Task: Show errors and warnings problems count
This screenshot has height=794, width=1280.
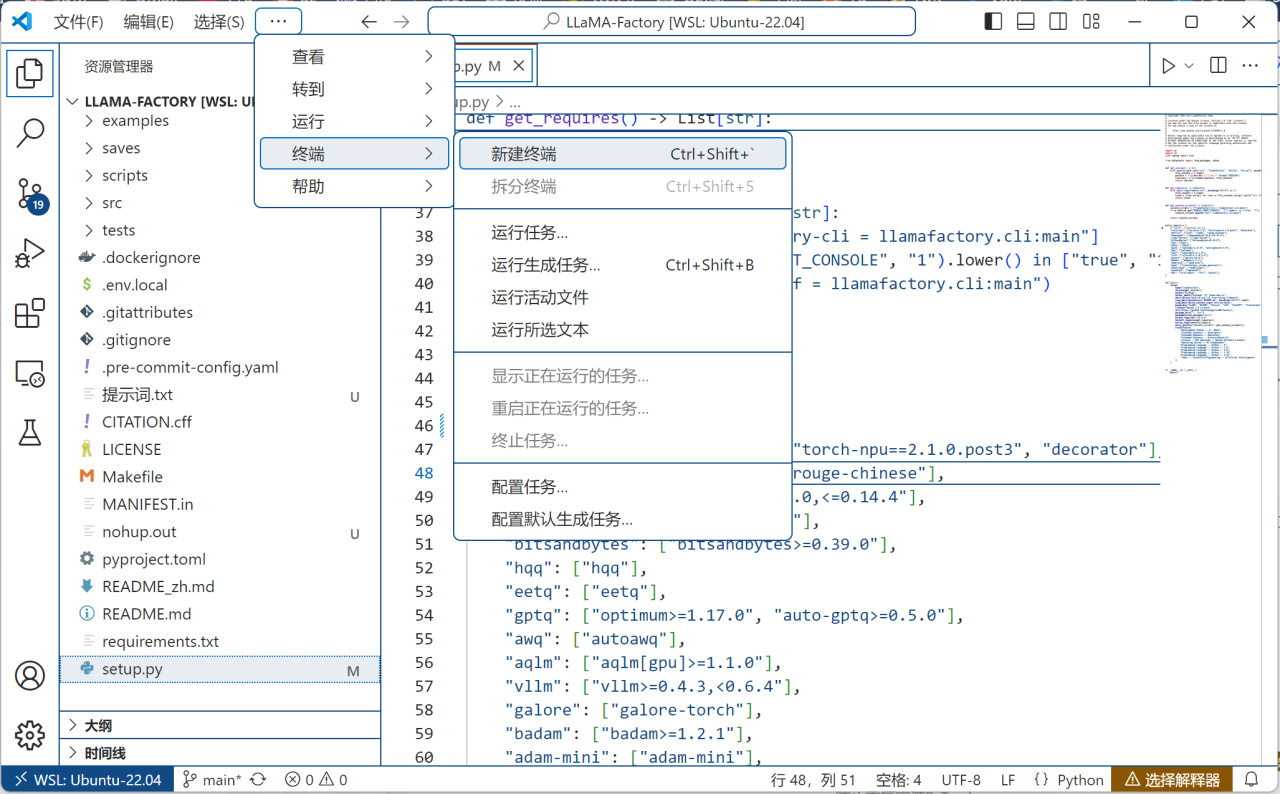Action: [x=316, y=780]
